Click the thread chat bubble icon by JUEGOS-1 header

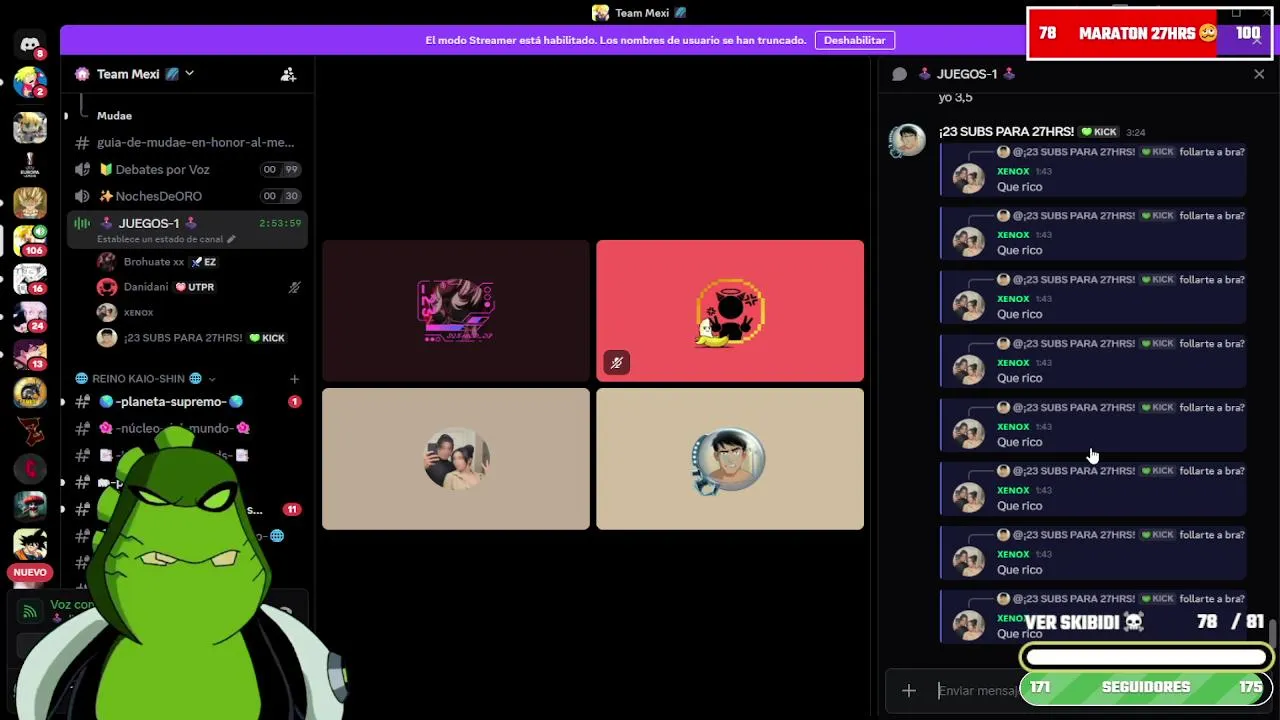(899, 74)
